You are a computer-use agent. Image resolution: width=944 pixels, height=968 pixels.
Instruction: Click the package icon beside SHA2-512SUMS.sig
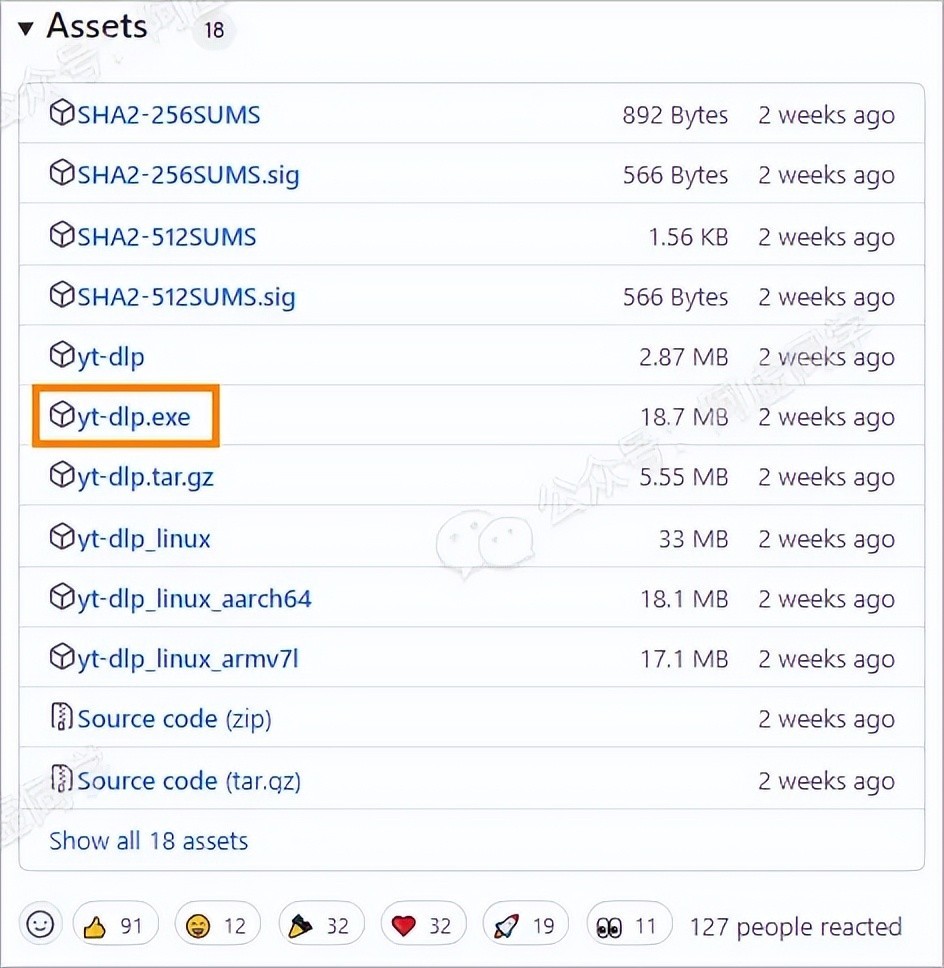(x=62, y=296)
